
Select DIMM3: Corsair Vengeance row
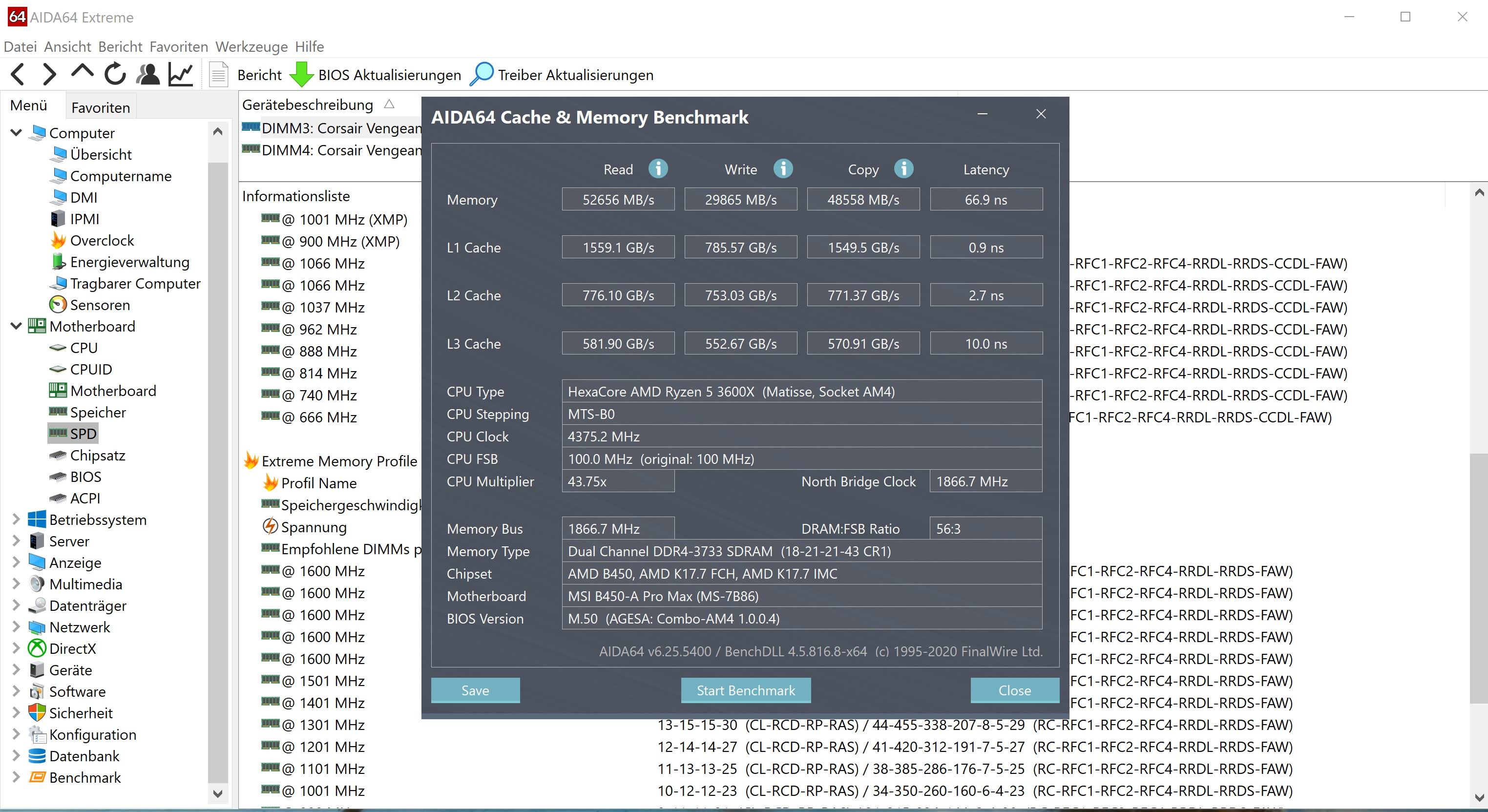[x=332, y=128]
